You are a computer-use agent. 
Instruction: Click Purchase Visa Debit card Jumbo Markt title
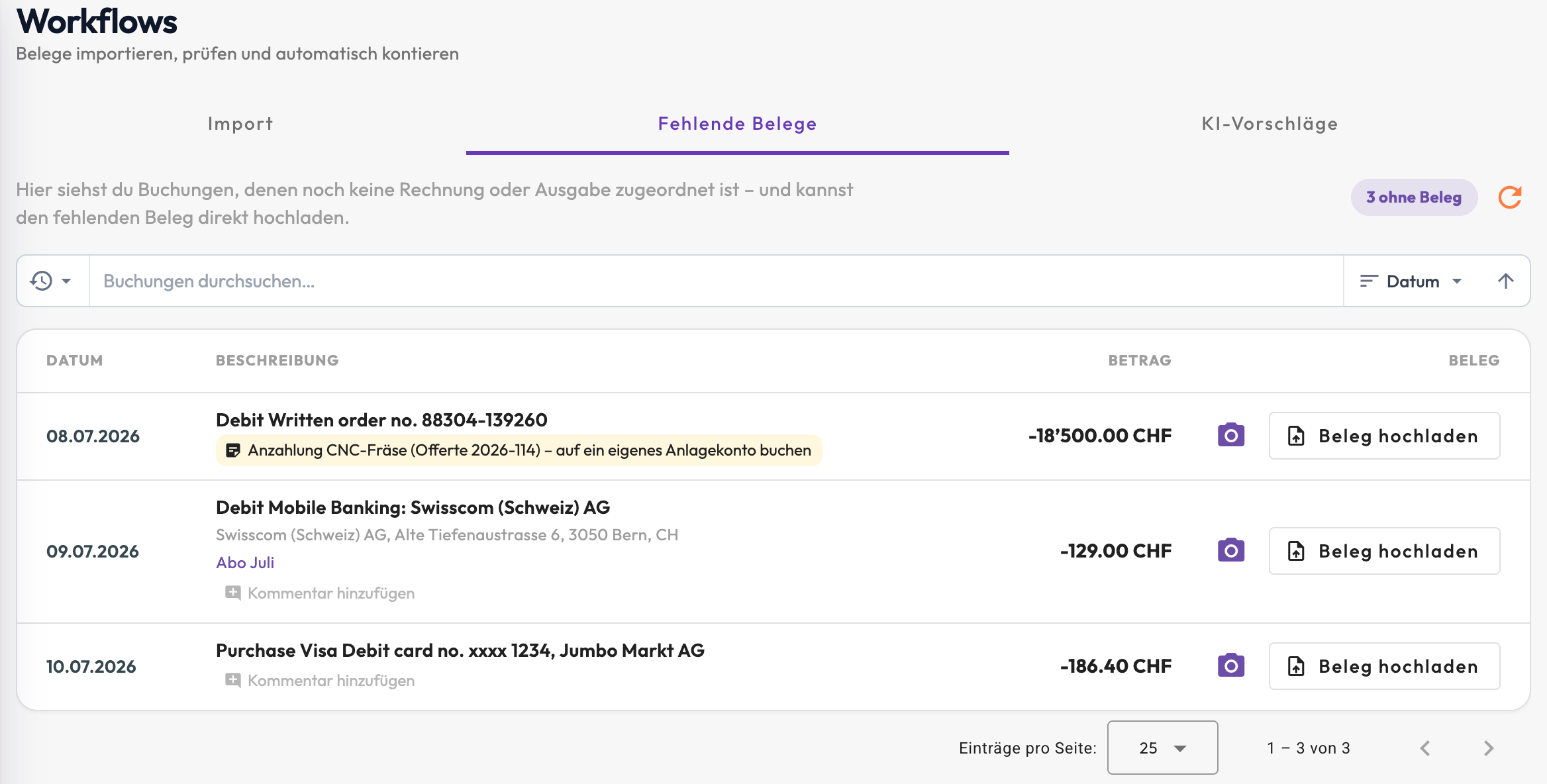460,650
